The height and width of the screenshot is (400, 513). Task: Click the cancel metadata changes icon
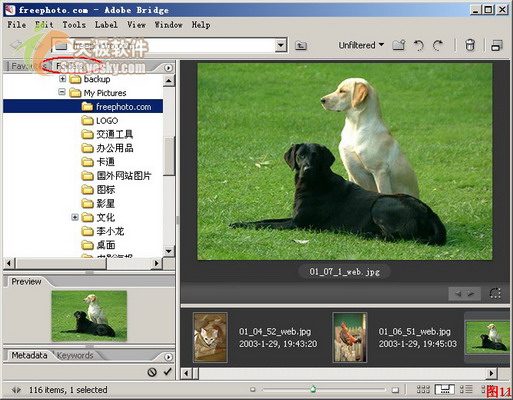(x=152, y=372)
